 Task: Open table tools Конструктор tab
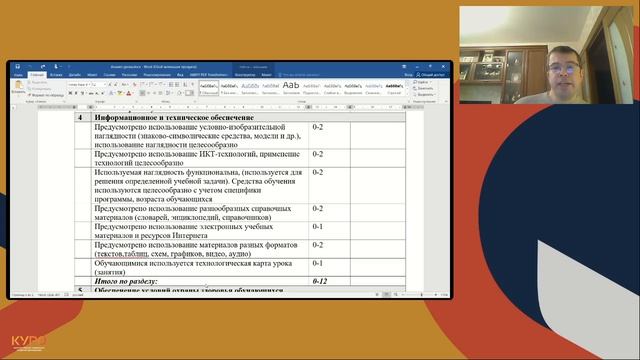pyautogui.click(x=245, y=75)
